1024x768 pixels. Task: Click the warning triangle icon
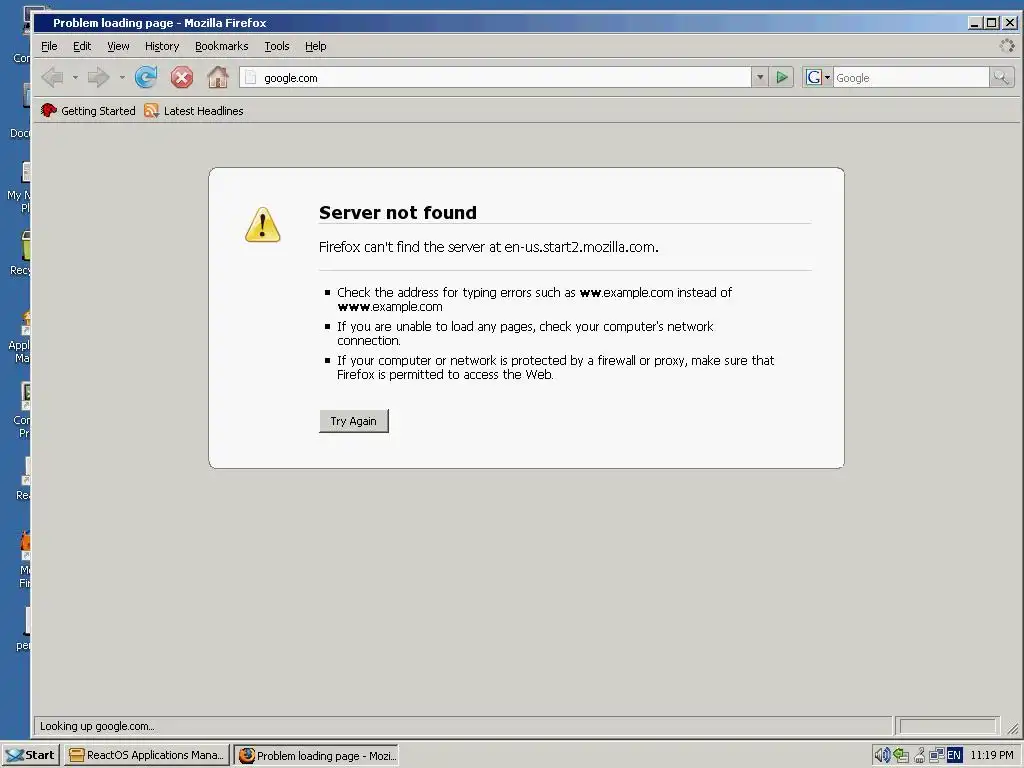coord(263,225)
